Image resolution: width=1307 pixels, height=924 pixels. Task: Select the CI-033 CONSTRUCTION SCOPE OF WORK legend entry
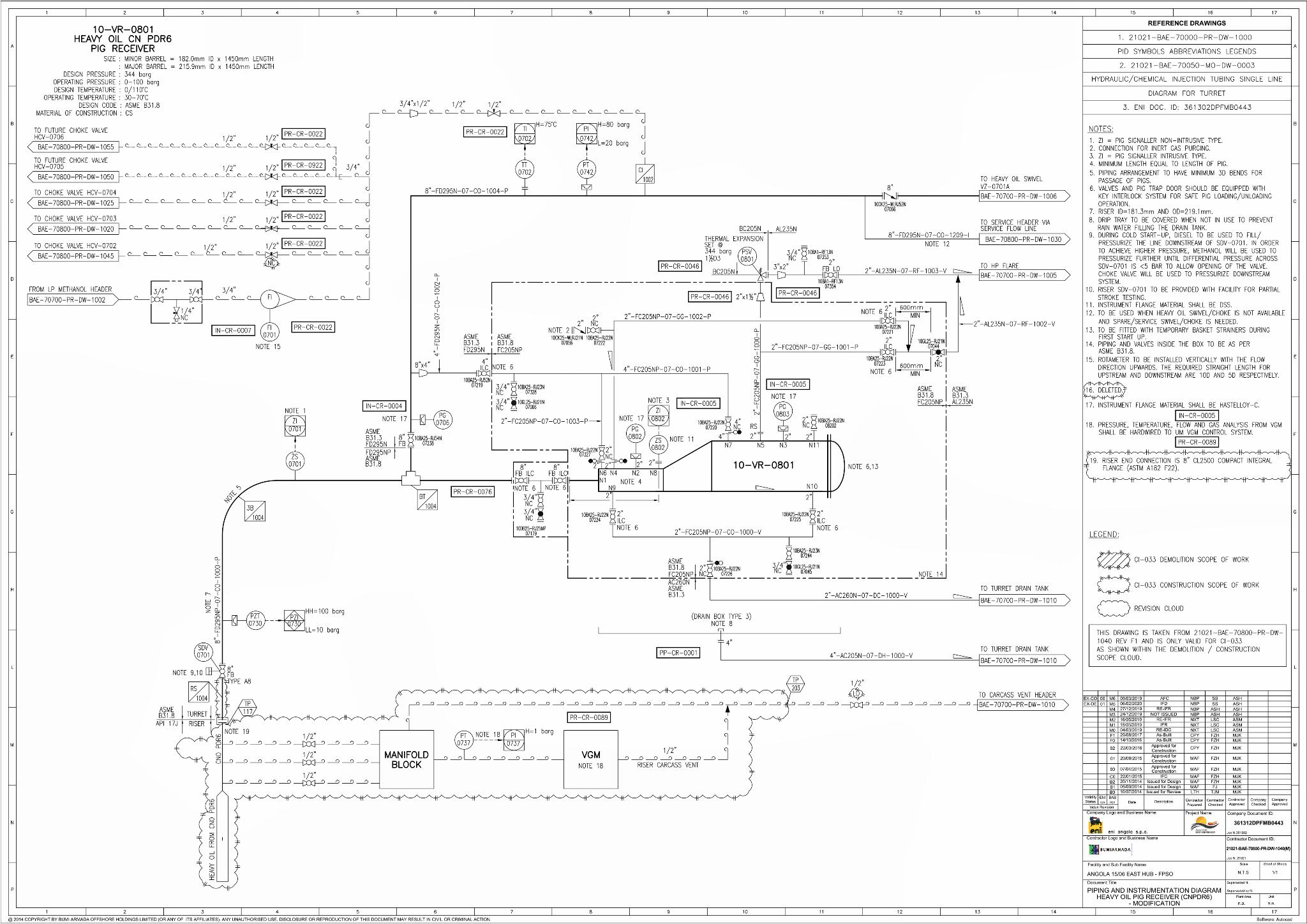(x=1178, y=585)
